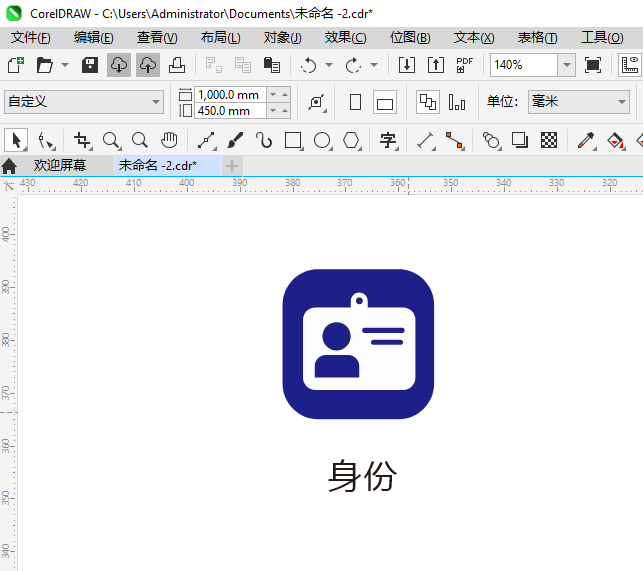This screenshot has height=571, width=643.
Task: Toggle rulers display icon
Action: pos(630,65)
